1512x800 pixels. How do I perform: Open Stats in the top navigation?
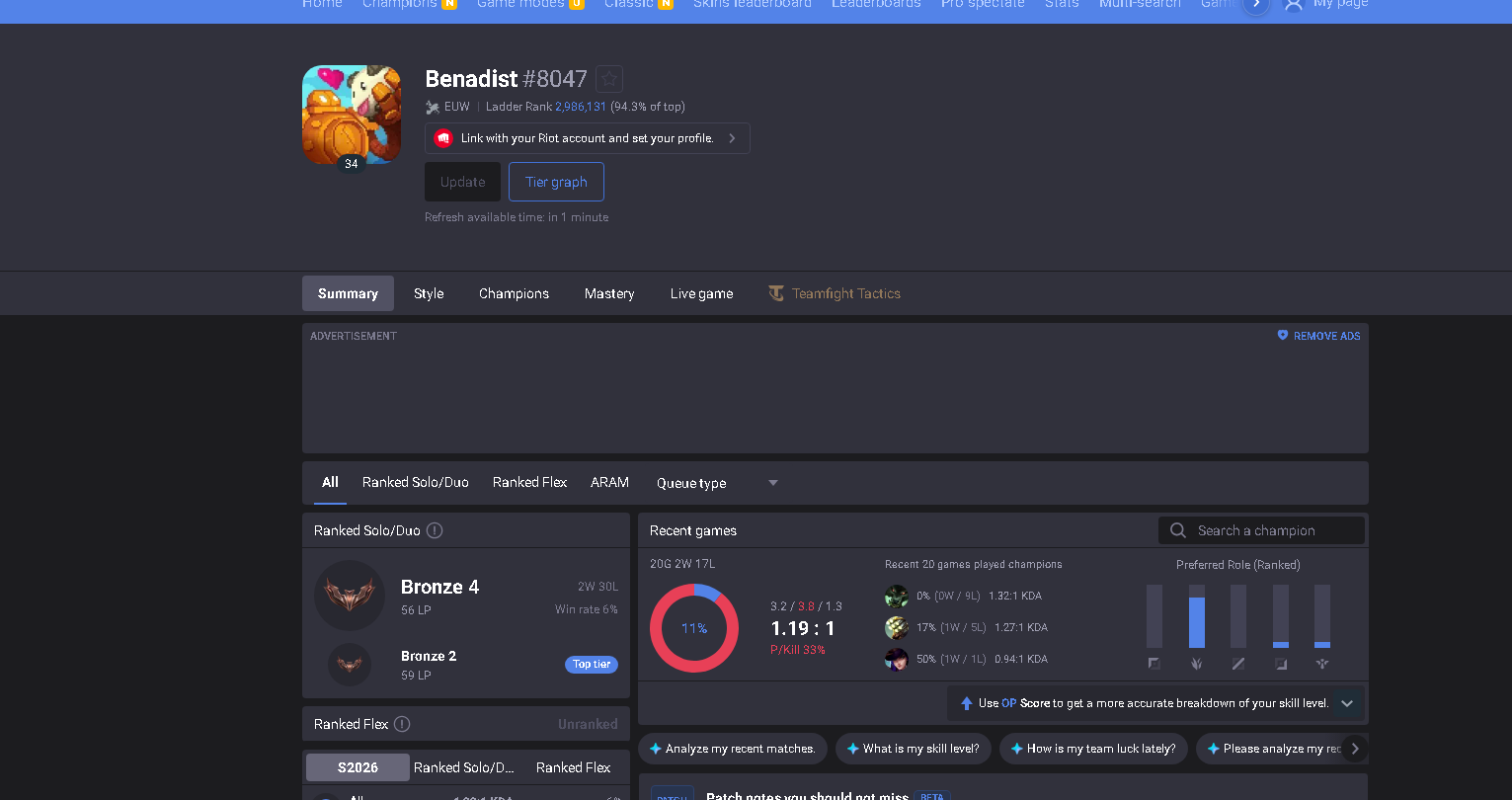pos(1062,4)
